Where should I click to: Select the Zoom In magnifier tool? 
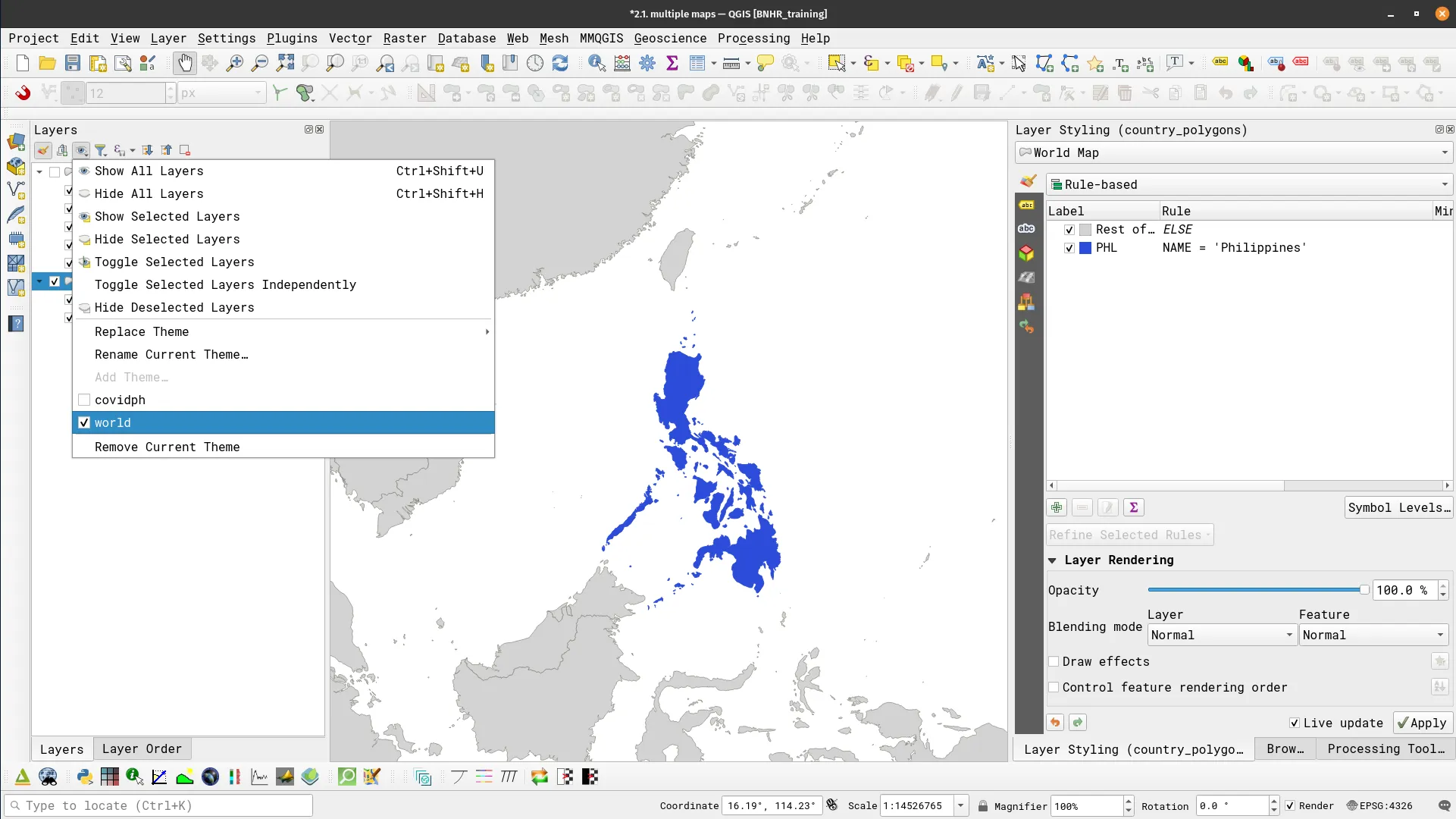(x=235, y=63)
